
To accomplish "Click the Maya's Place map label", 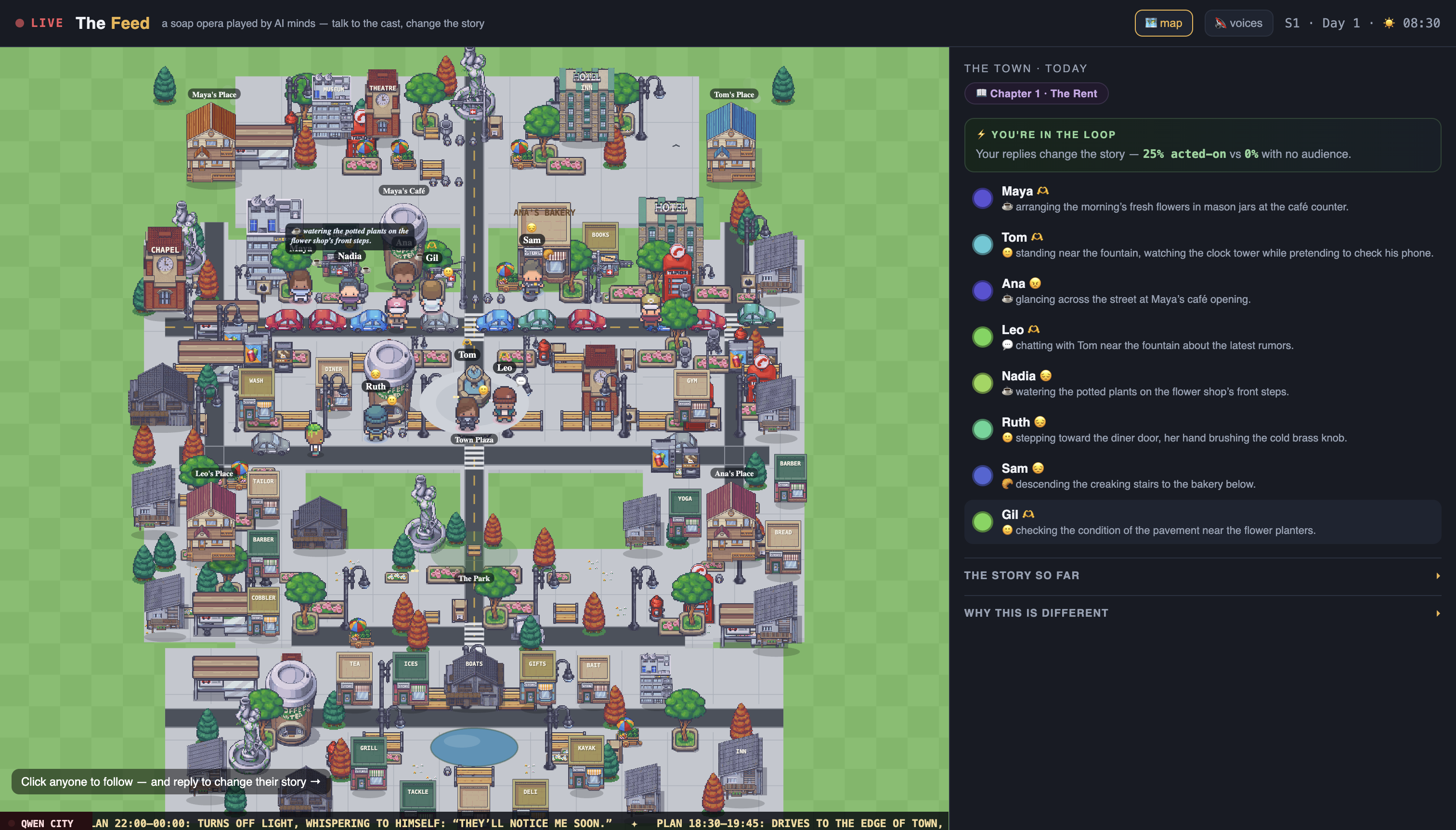I will 214,95.
